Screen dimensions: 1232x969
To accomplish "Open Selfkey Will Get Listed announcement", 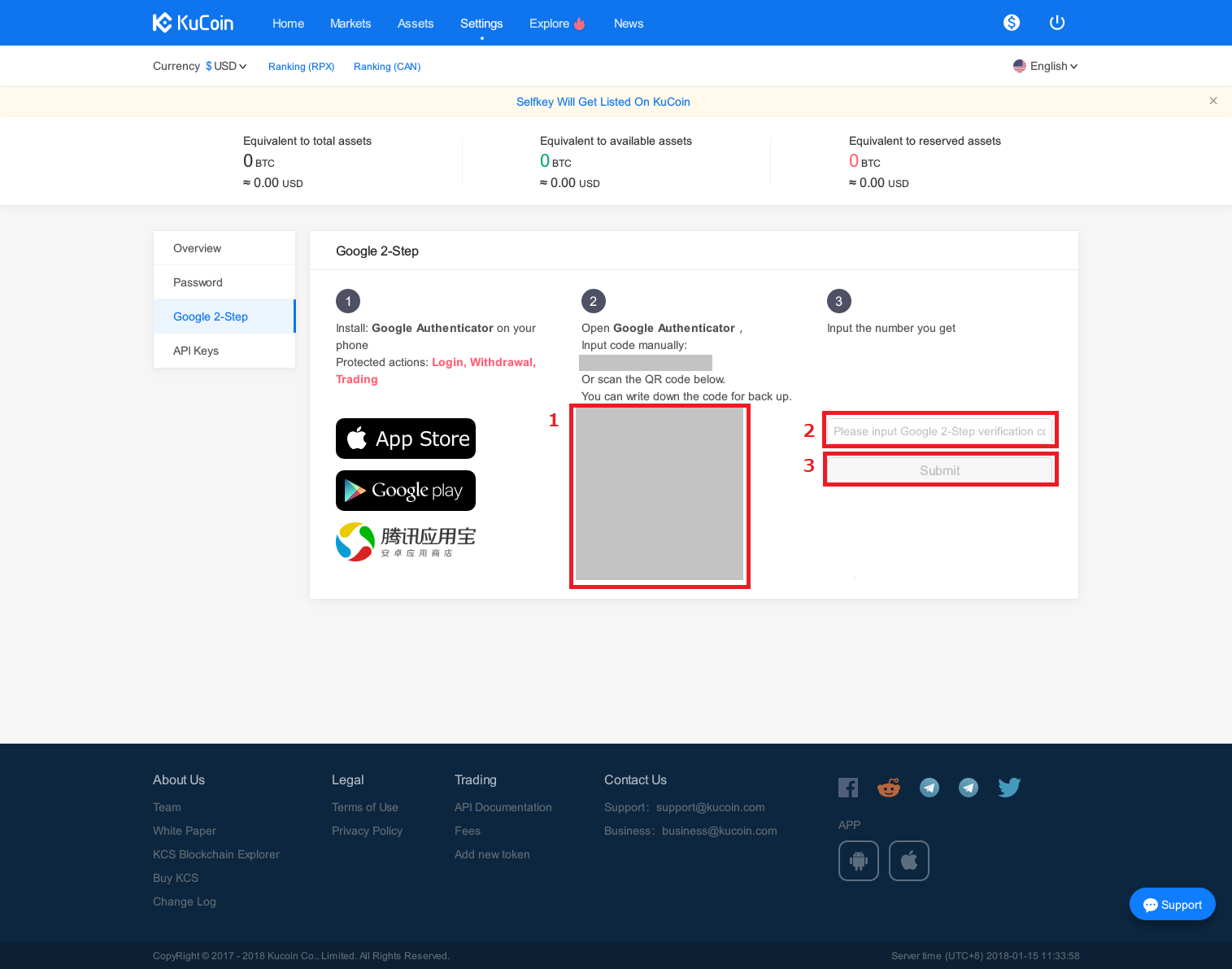I will 603,102.
